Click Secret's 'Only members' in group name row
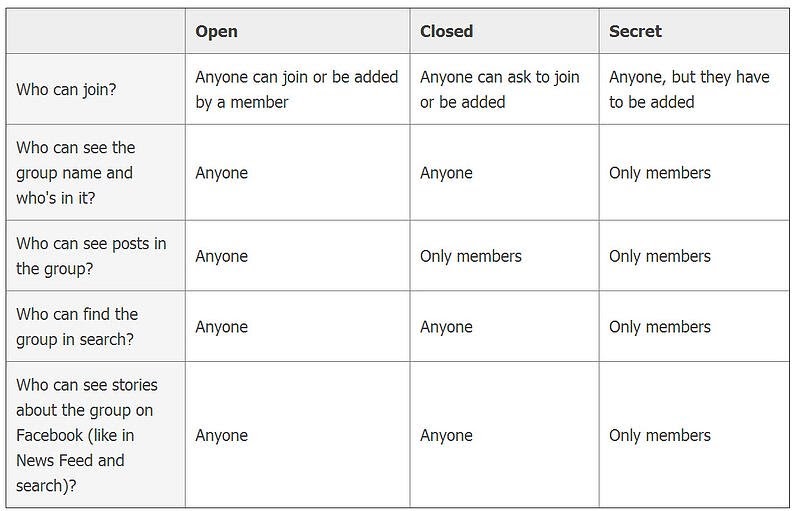Screen dimensions: 792x511 (659, 173)
